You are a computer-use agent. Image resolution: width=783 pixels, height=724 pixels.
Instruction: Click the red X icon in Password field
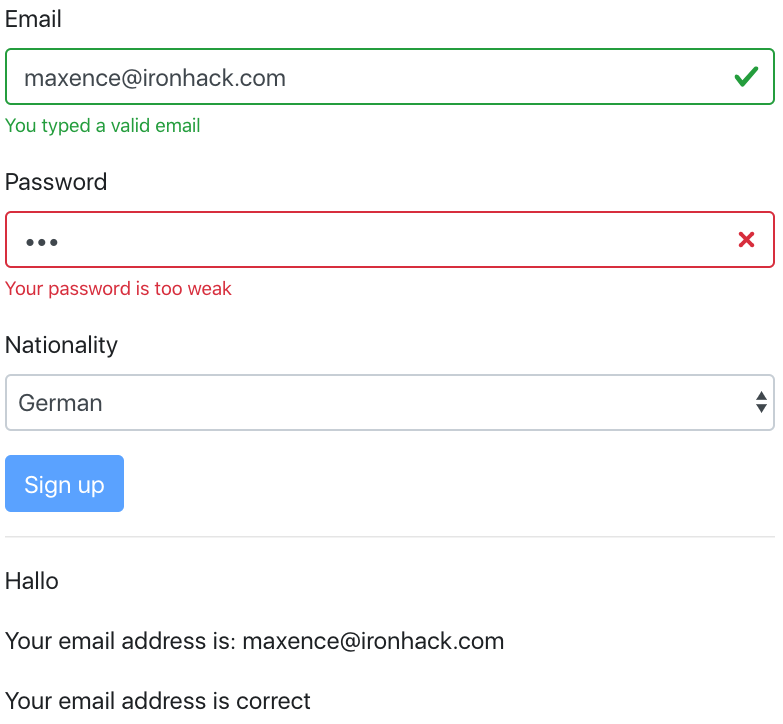coord(746,240)
